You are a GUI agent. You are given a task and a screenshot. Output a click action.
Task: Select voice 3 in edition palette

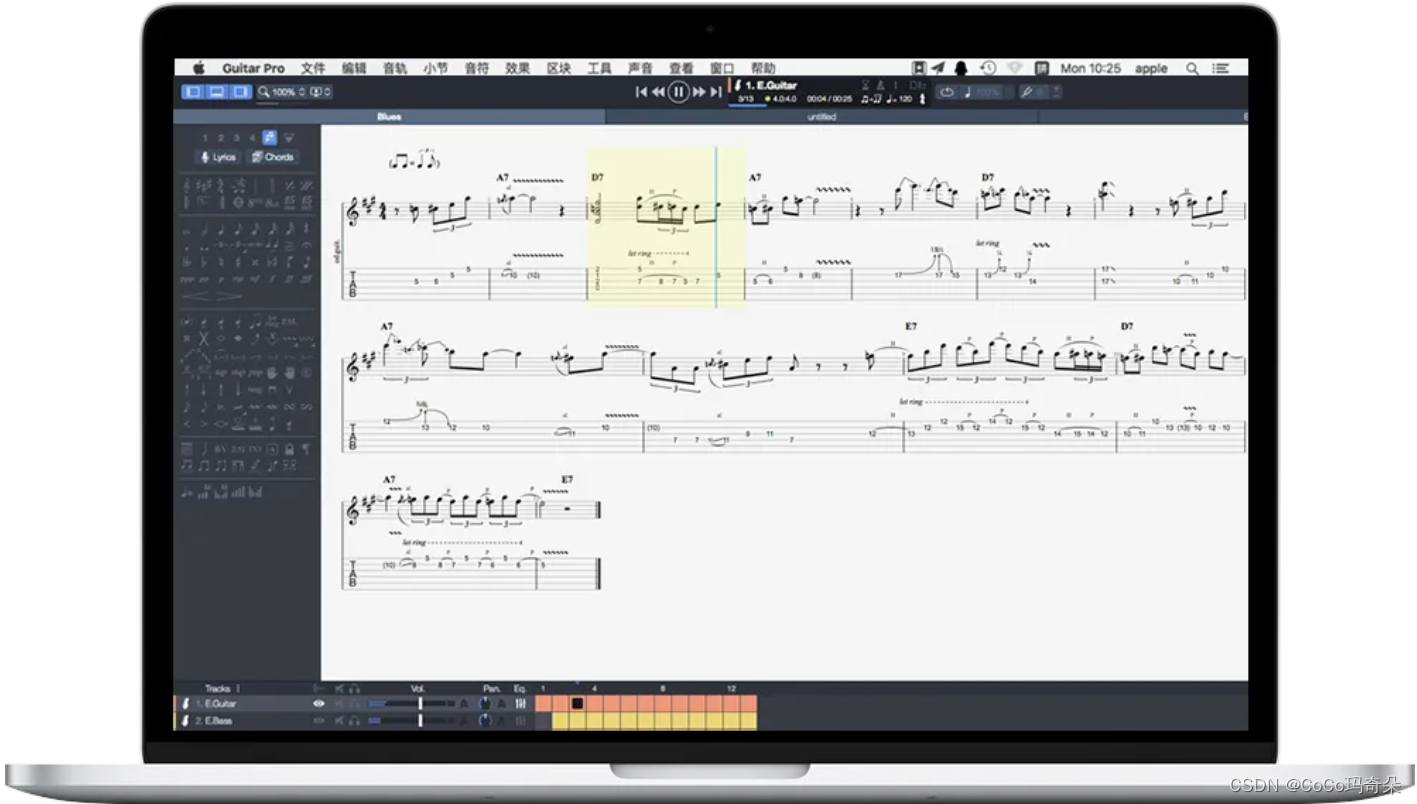pos(236,138)
